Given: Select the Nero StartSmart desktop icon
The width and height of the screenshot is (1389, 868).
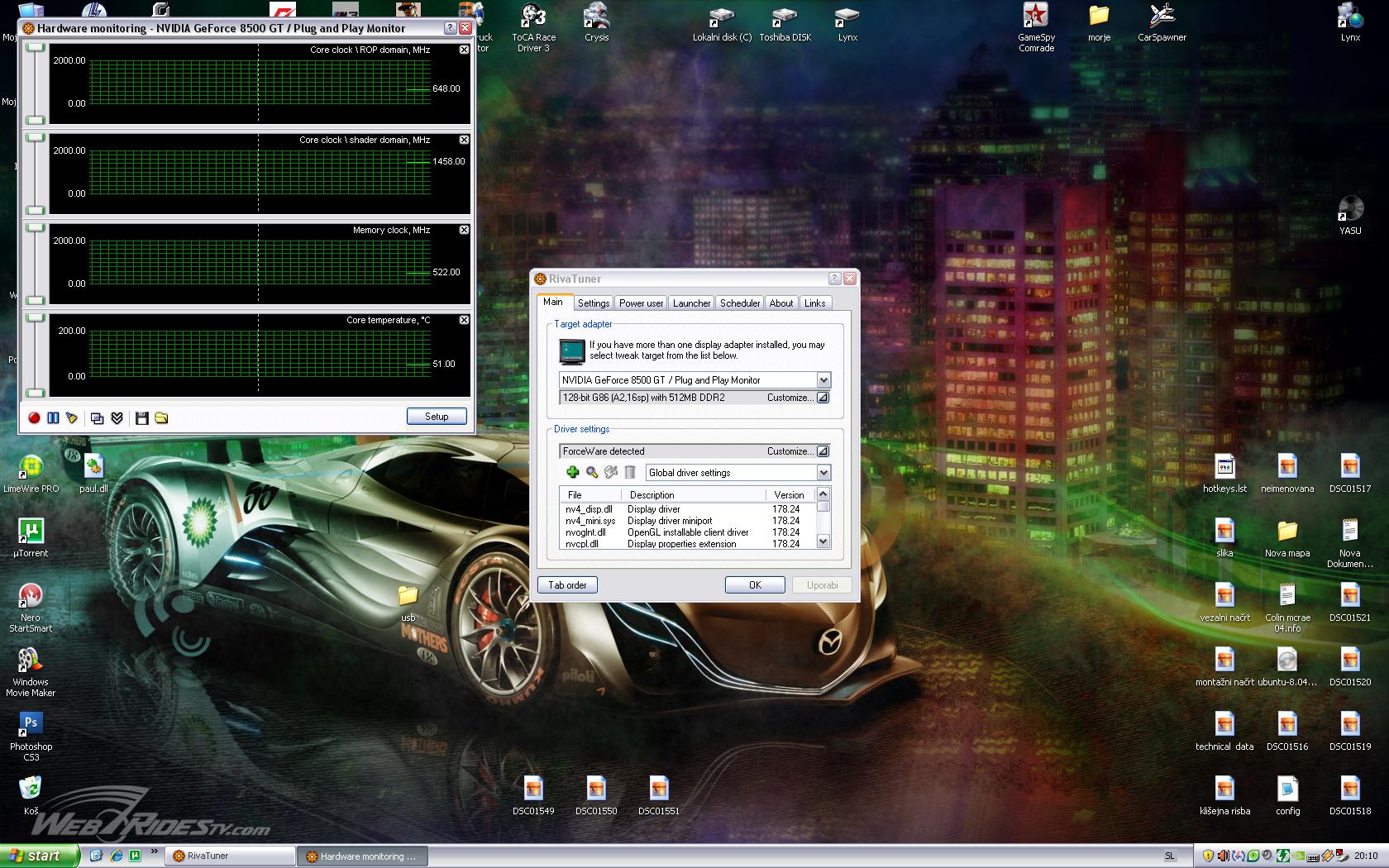Looking at the screenshot, I should click(31, 608).
